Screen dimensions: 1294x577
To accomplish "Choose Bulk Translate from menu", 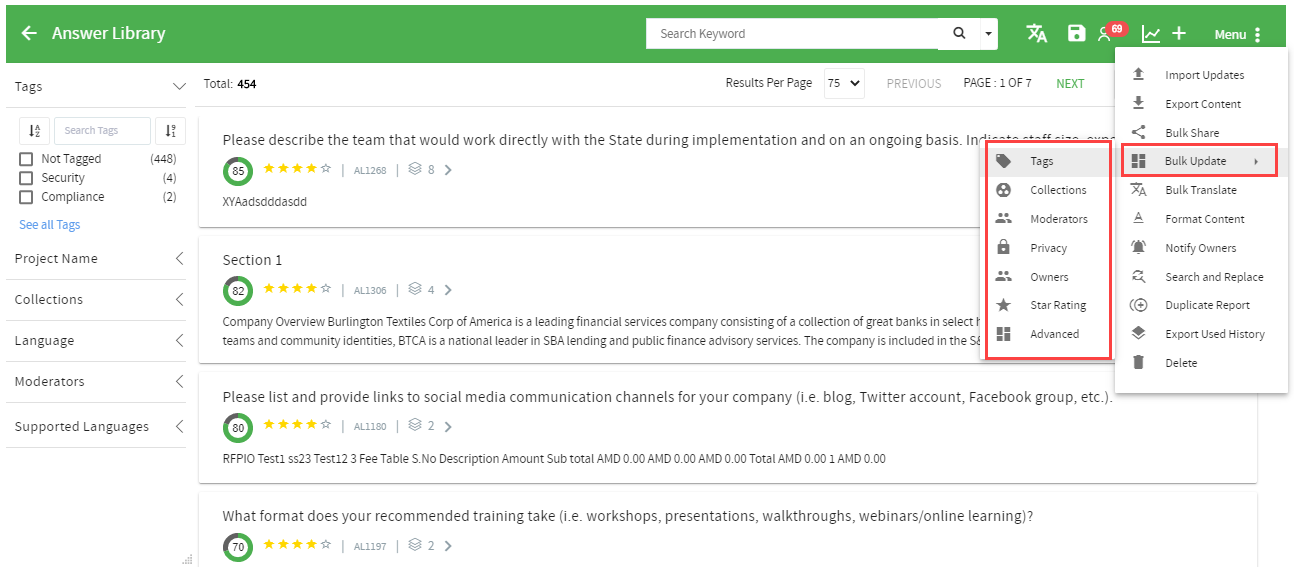I will click(1200, 190).
